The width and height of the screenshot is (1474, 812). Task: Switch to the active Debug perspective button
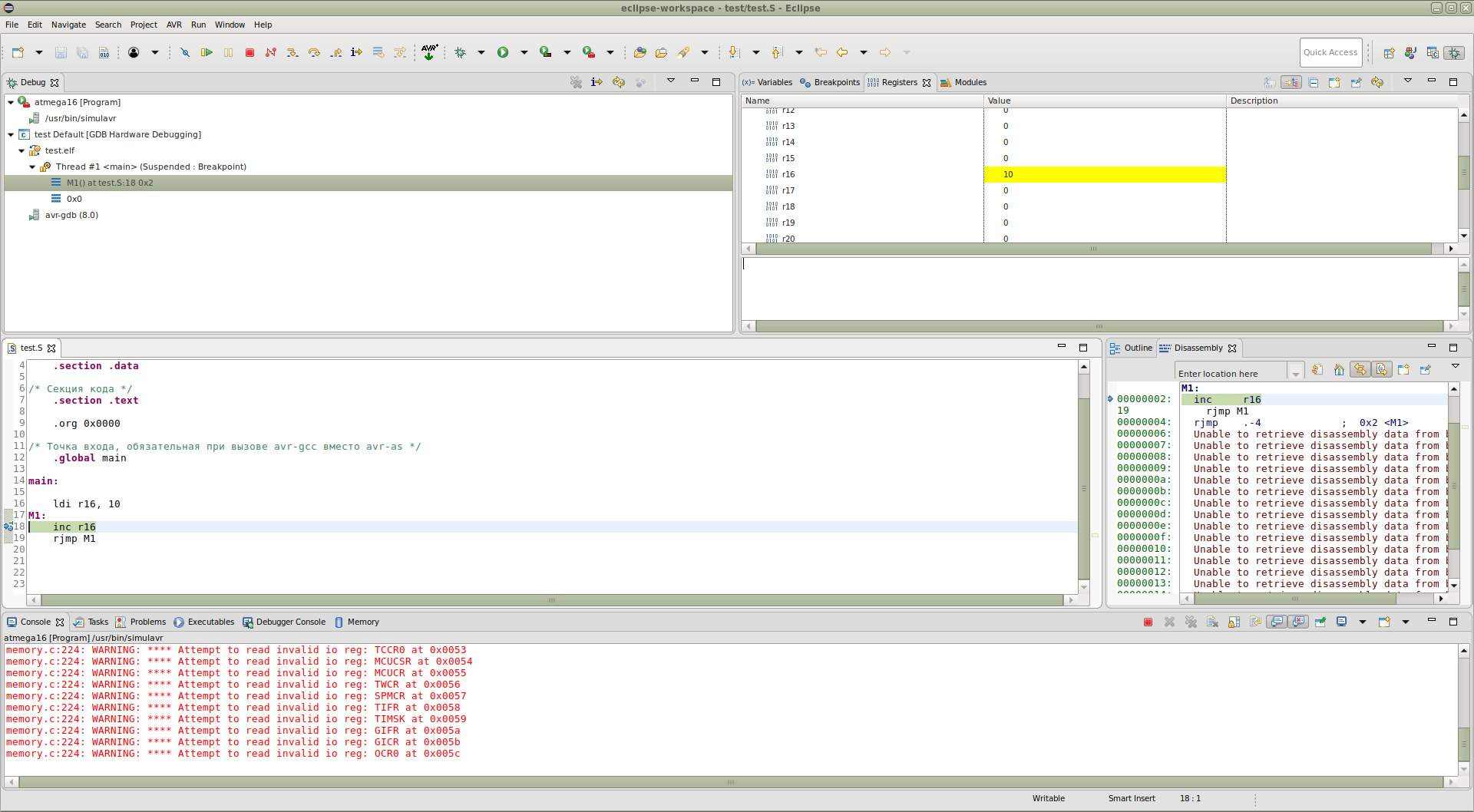pyautogui.click(x=1454, y=53)
